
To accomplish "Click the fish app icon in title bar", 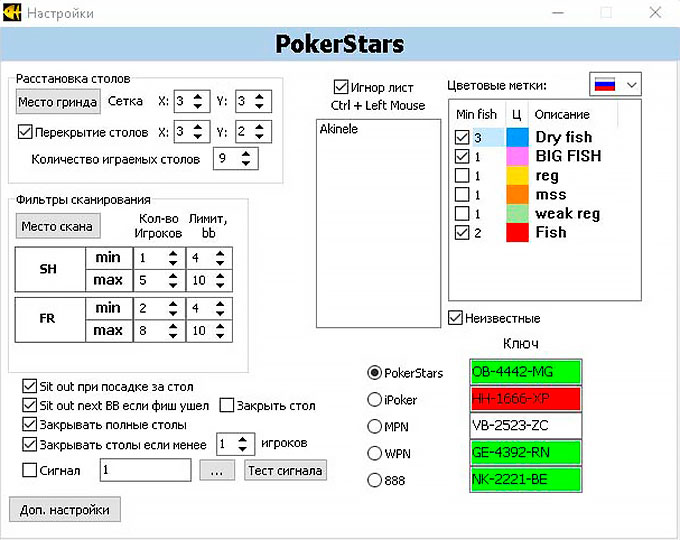I will tap(12, 13).
